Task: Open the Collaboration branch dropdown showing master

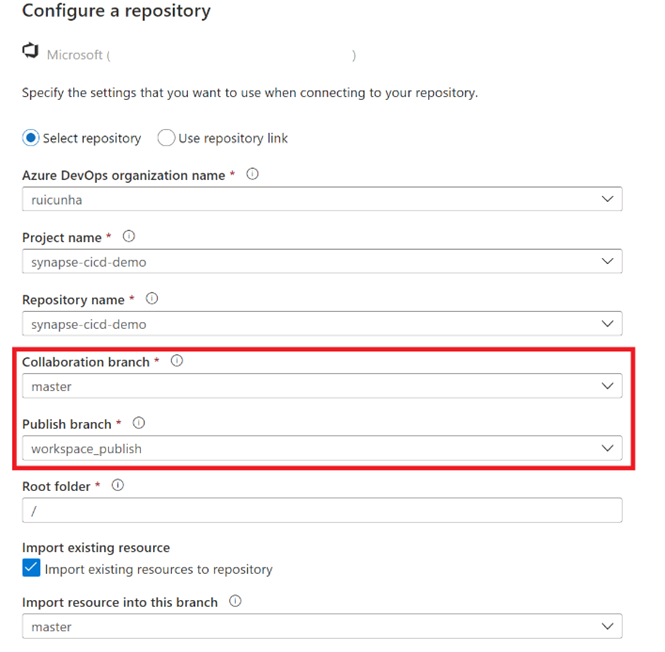Action: (x=322, y=386)
